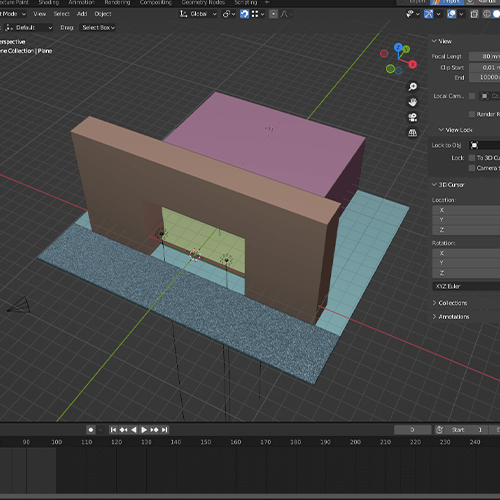Play the animation in reverse
This screenshot has width=500, height=500.
pyautogui.click(x=134, y=430)
